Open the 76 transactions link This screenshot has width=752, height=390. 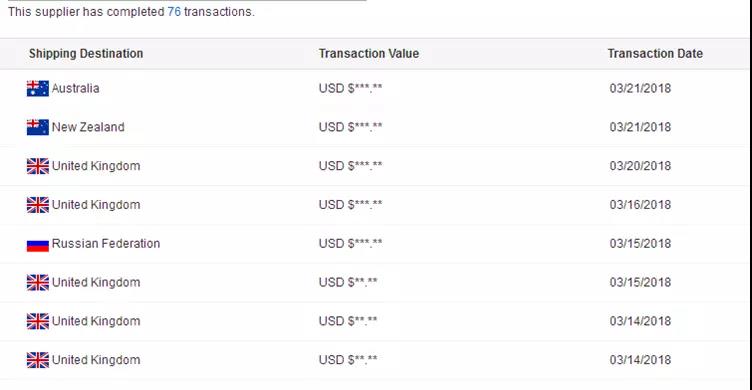pyautogui.click(x=174, y=12)
